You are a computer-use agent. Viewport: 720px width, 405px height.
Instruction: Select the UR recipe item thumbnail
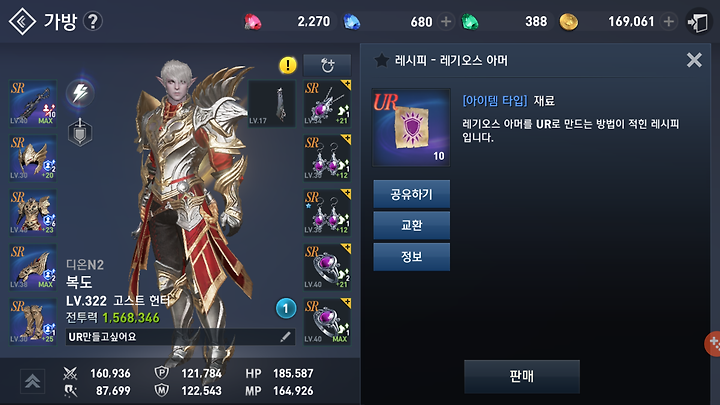[411, 128]
